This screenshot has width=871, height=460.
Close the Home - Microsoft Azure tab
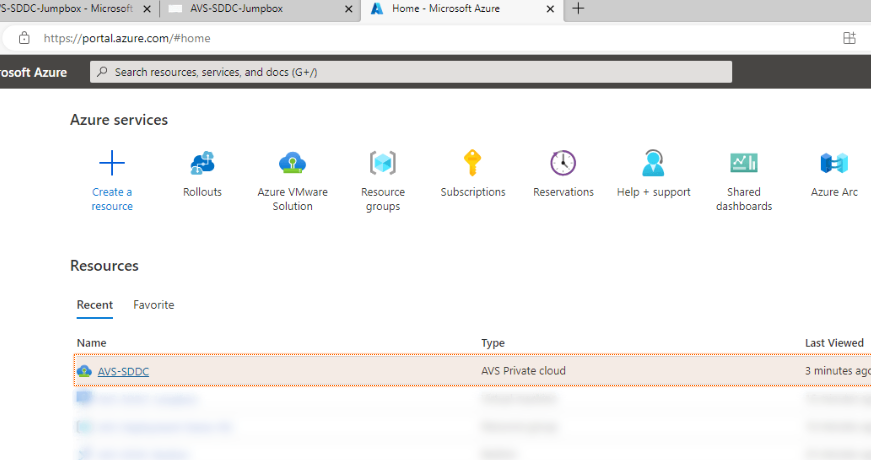[x=550, y=9]
